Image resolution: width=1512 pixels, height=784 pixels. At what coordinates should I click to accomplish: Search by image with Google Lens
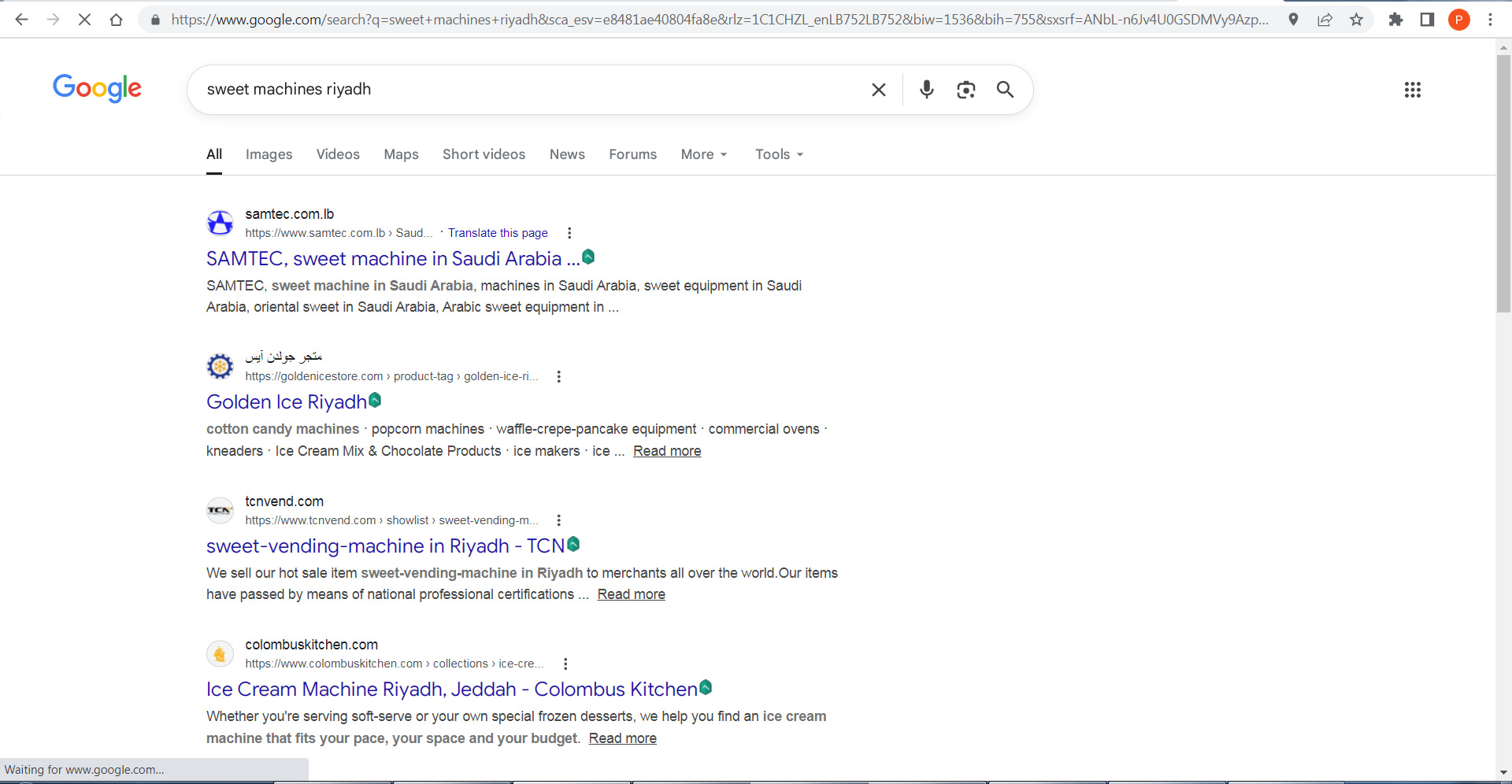pyautogui.click(x=966, y=90)
